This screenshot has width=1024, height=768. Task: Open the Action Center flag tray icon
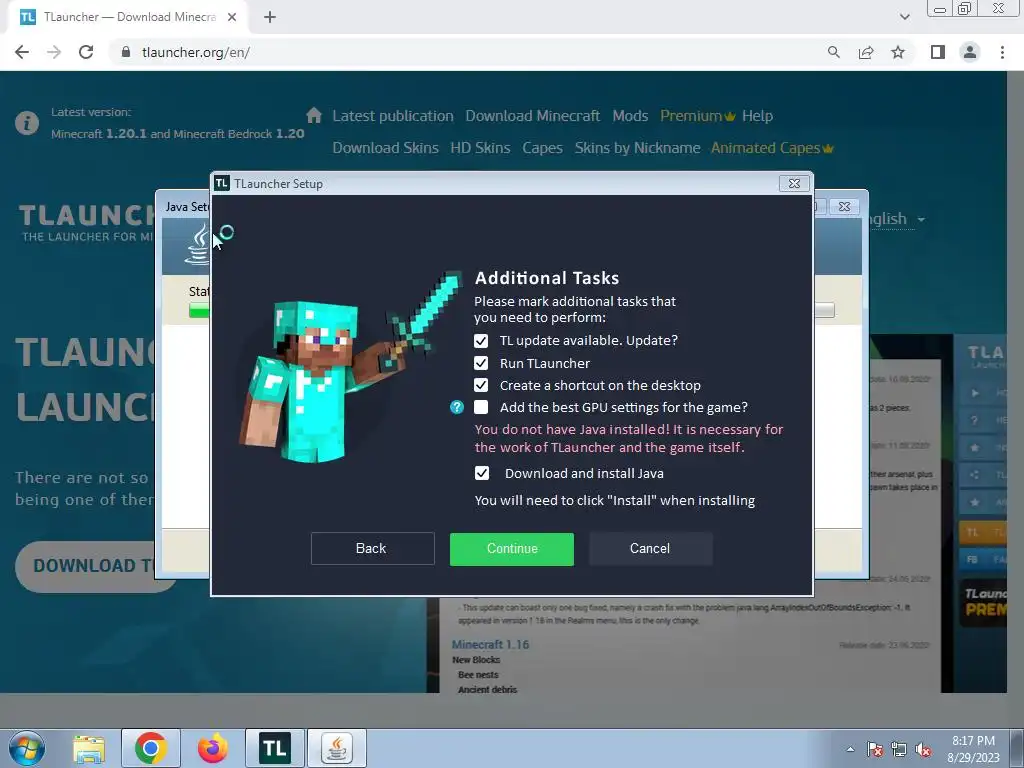[x=875, y=749]
